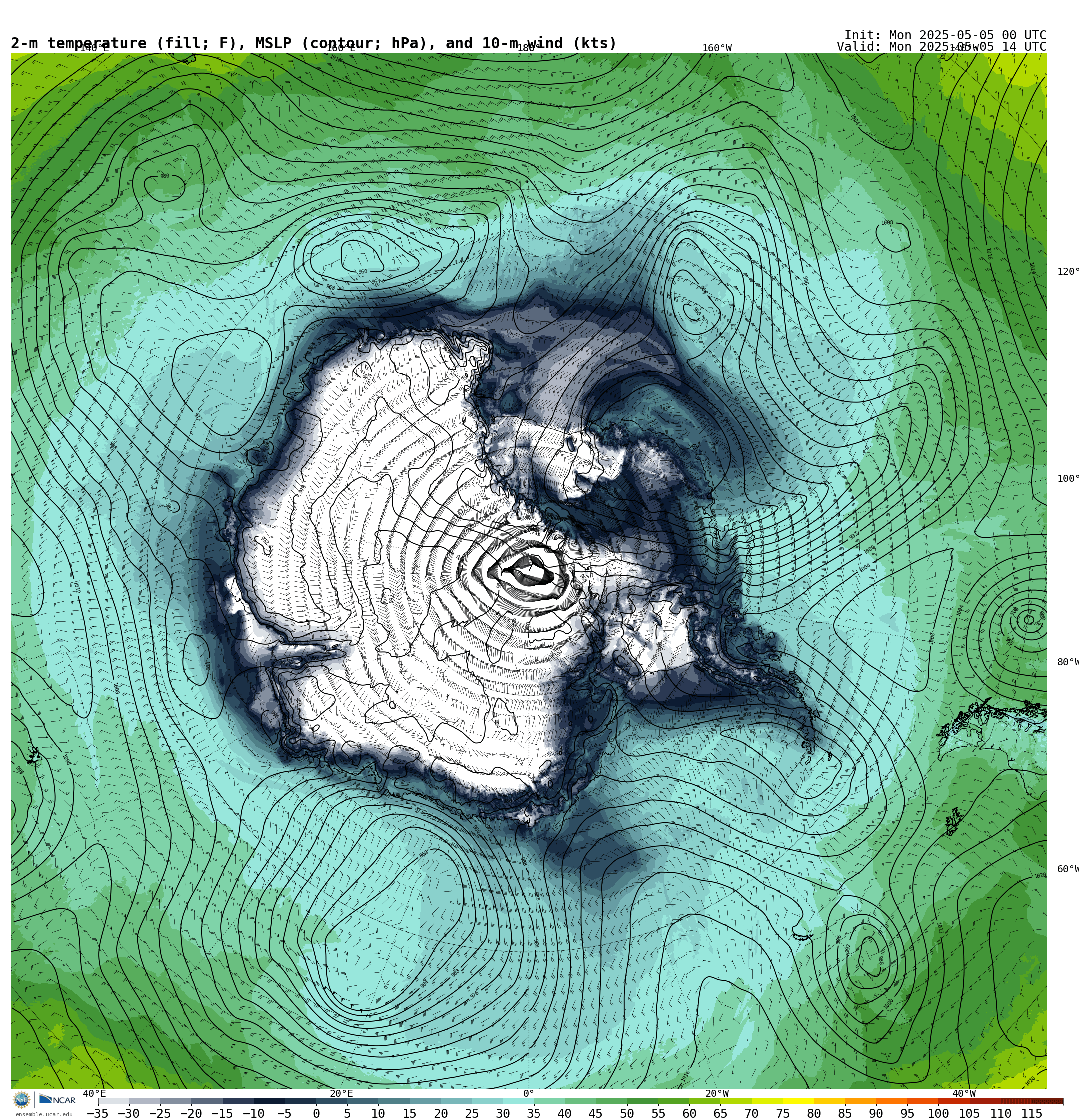The width and height of the screenshot is (1079, 1120).
Task: Click the colorbar tick label '110'
Action: coord(1001,1113)
